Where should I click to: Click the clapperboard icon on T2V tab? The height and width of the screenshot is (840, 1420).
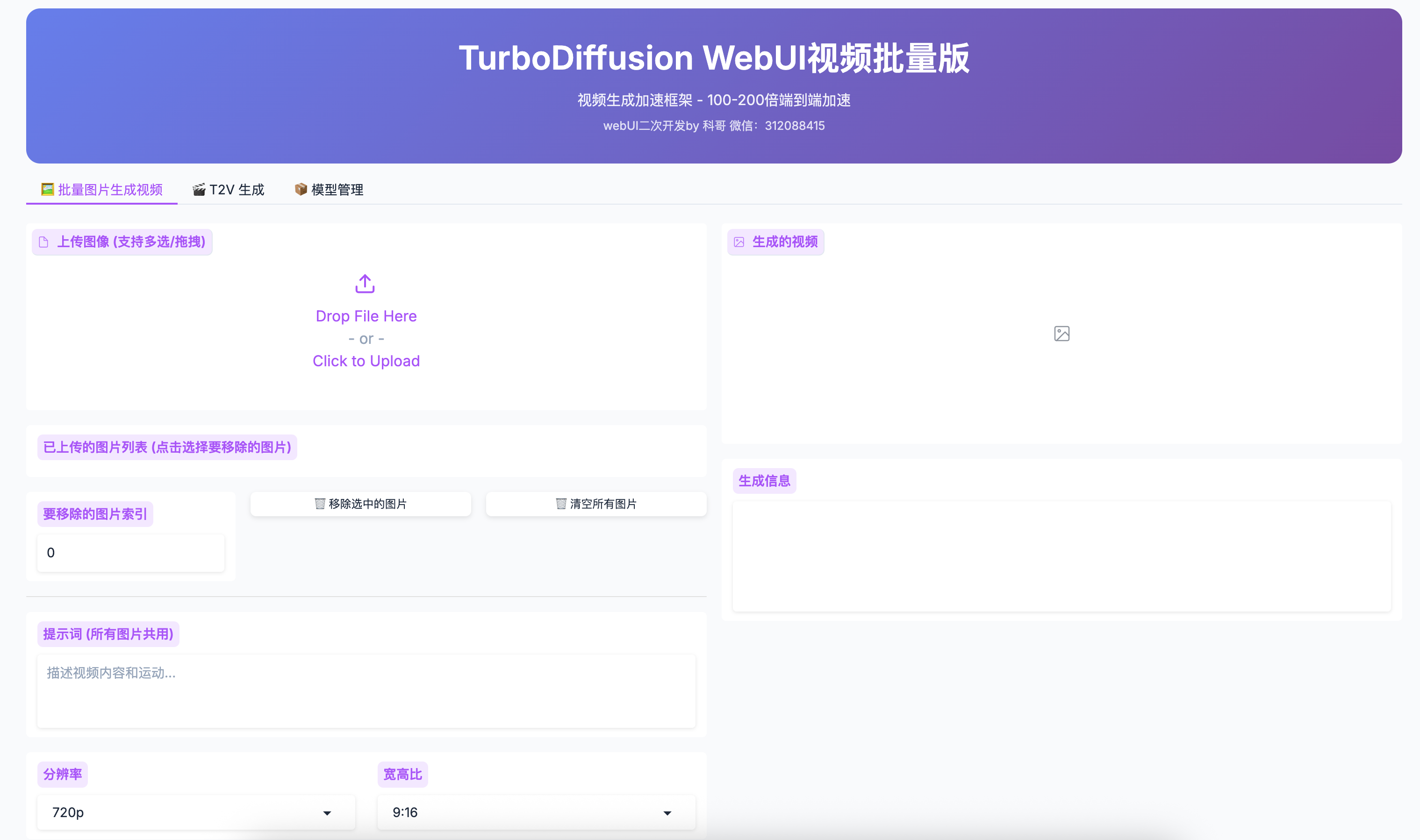(199, 190)
